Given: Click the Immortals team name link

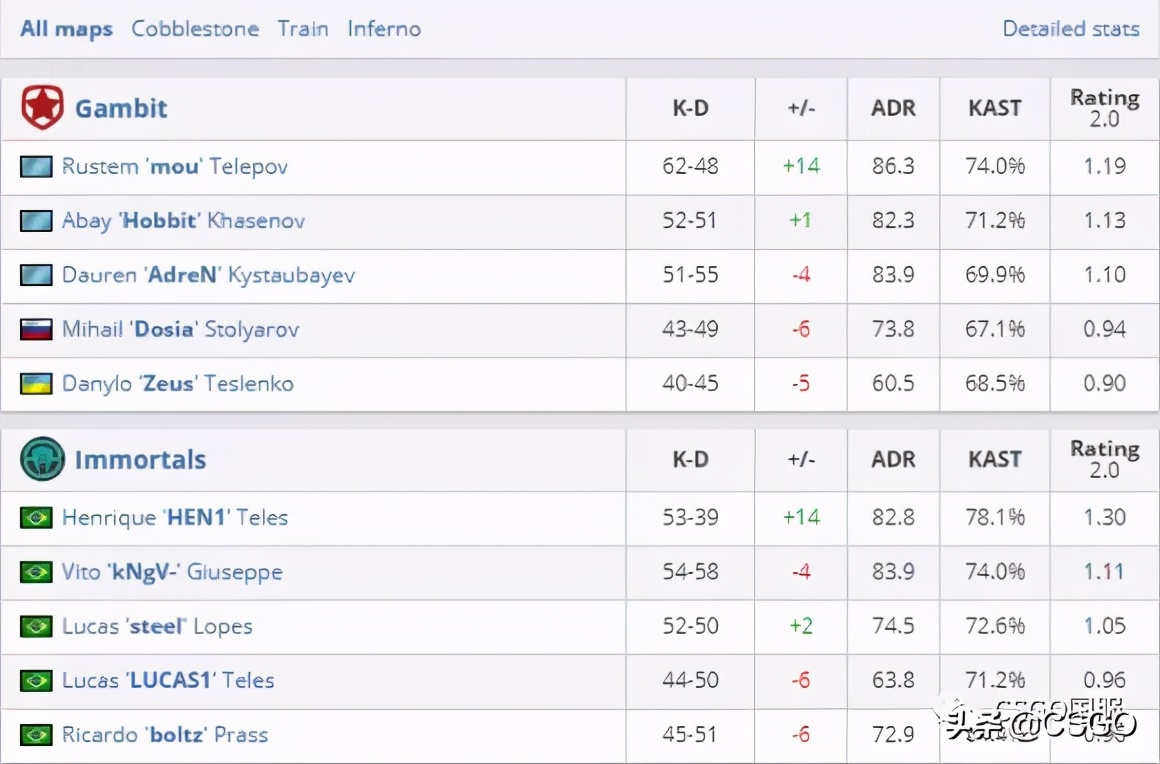Looking at the screenshot, I should point(140,460).
